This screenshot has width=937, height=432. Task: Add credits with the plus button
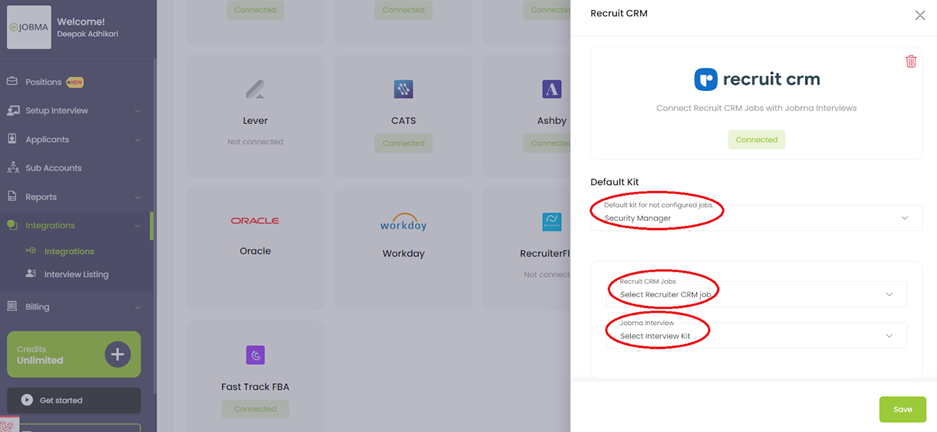coord(118,354)
